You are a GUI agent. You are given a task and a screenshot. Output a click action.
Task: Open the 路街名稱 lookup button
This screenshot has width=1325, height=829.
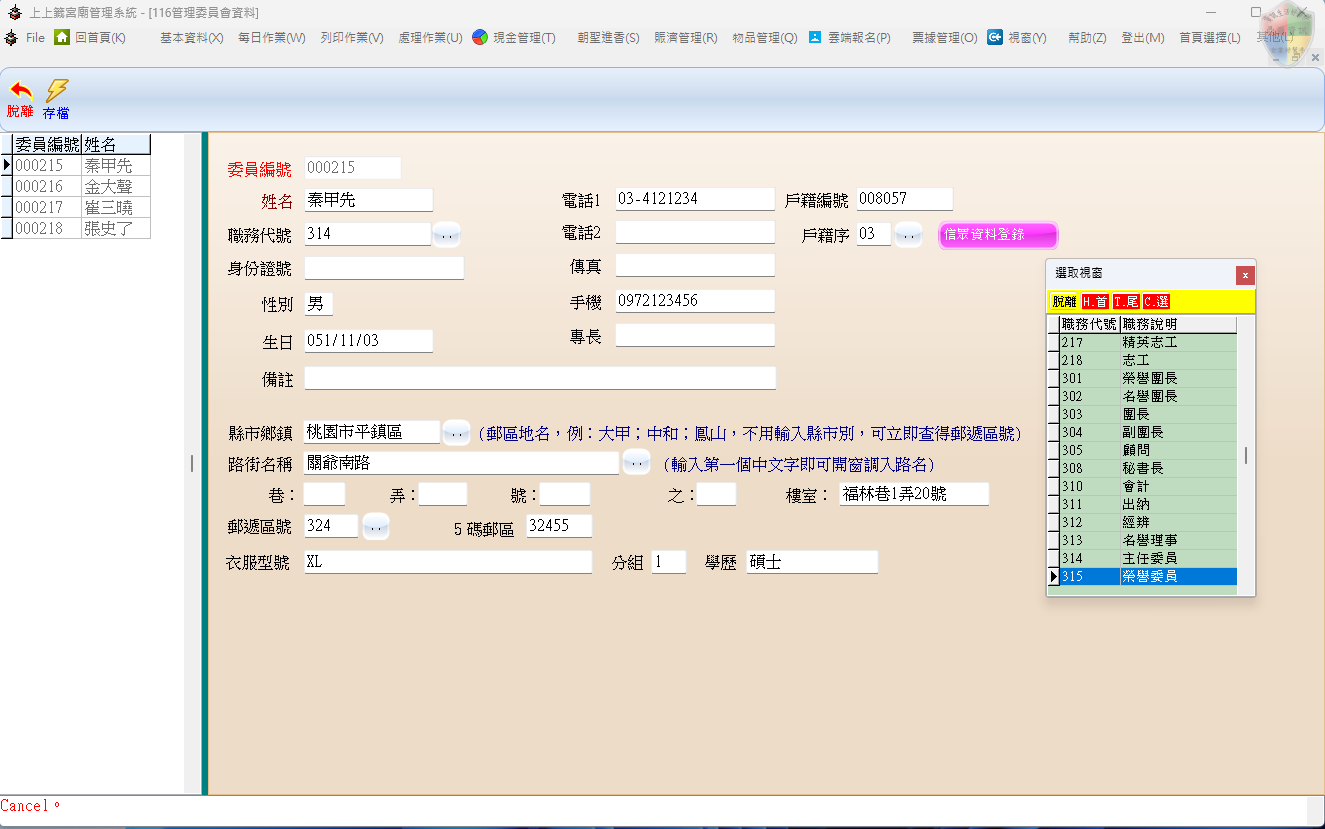(x=636, y=462)
